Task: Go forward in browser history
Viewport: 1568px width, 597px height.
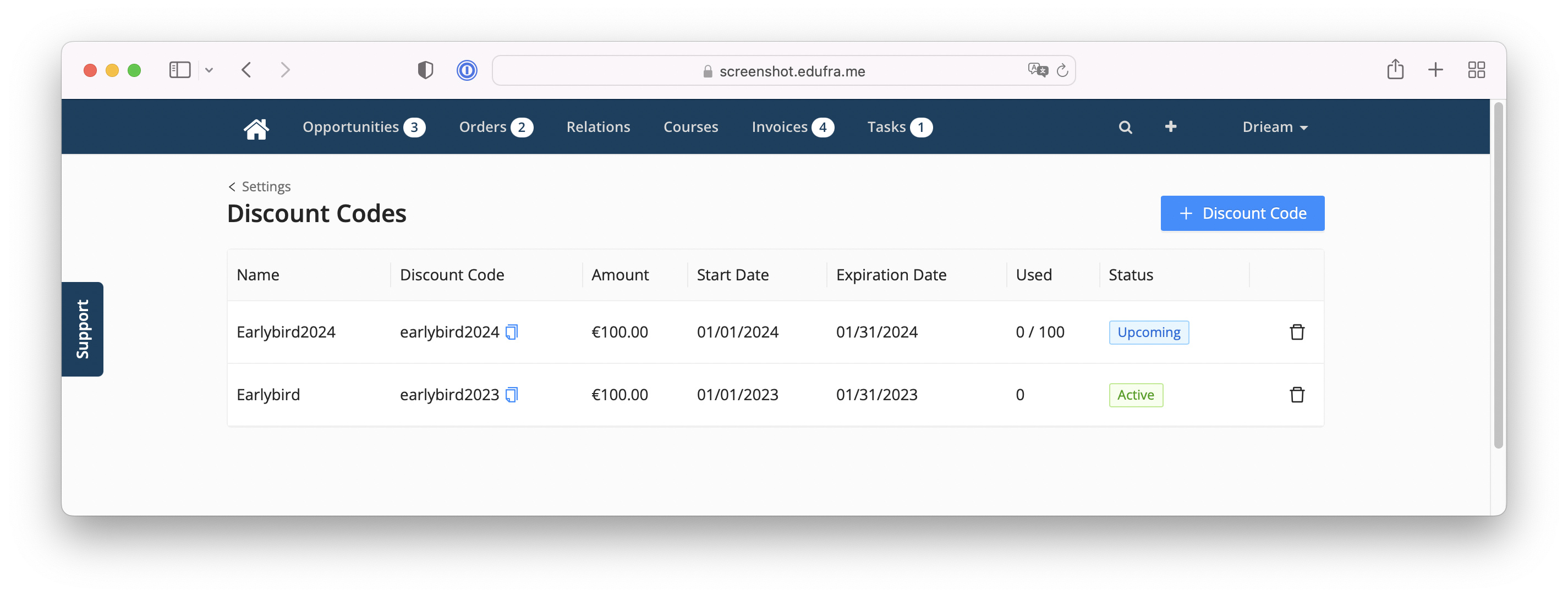Action: pos(285,70)
